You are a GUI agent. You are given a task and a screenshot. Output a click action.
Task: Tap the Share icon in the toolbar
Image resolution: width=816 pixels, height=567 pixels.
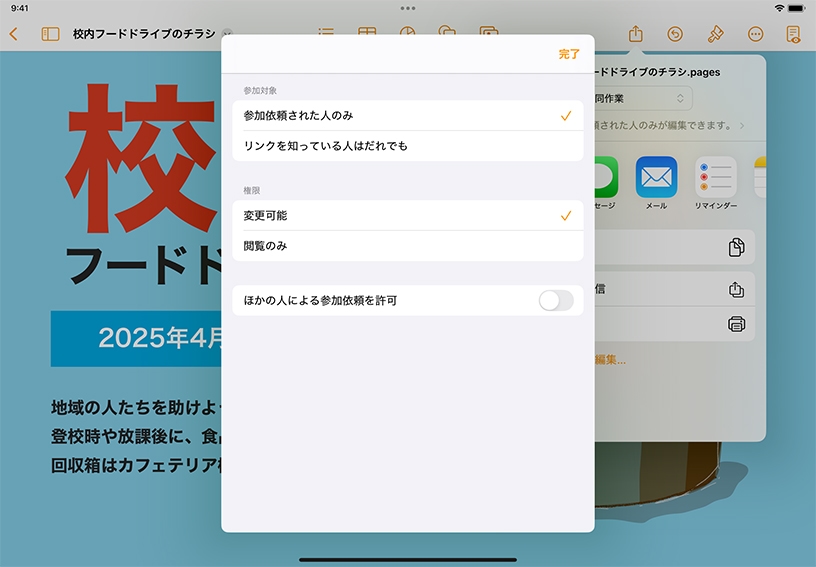tap(635, 34)
